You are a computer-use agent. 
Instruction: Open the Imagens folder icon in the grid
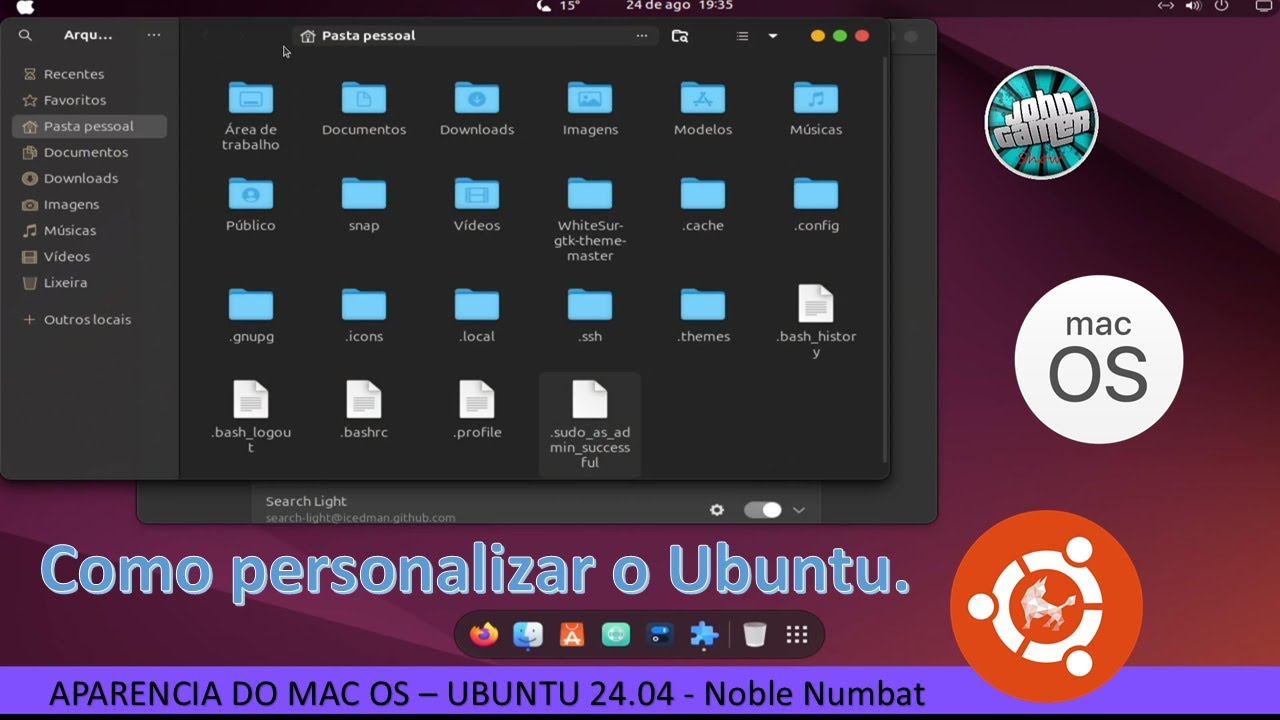[590, 108]
